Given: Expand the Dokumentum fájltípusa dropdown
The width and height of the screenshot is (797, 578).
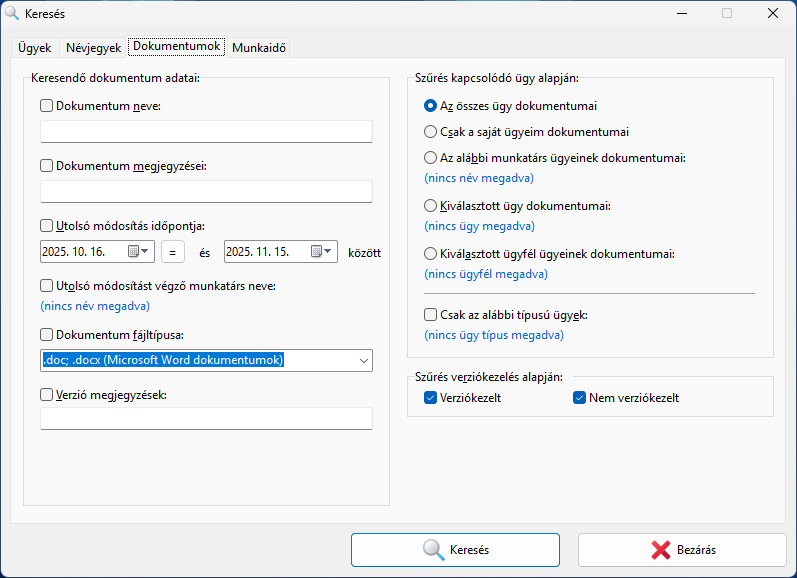Looking at the screenshot, I should (361, 360).
